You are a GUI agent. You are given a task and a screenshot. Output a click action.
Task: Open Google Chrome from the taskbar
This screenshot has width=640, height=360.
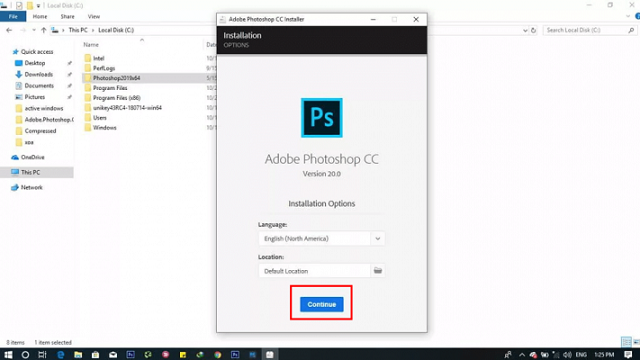click(x=218, y=355)
